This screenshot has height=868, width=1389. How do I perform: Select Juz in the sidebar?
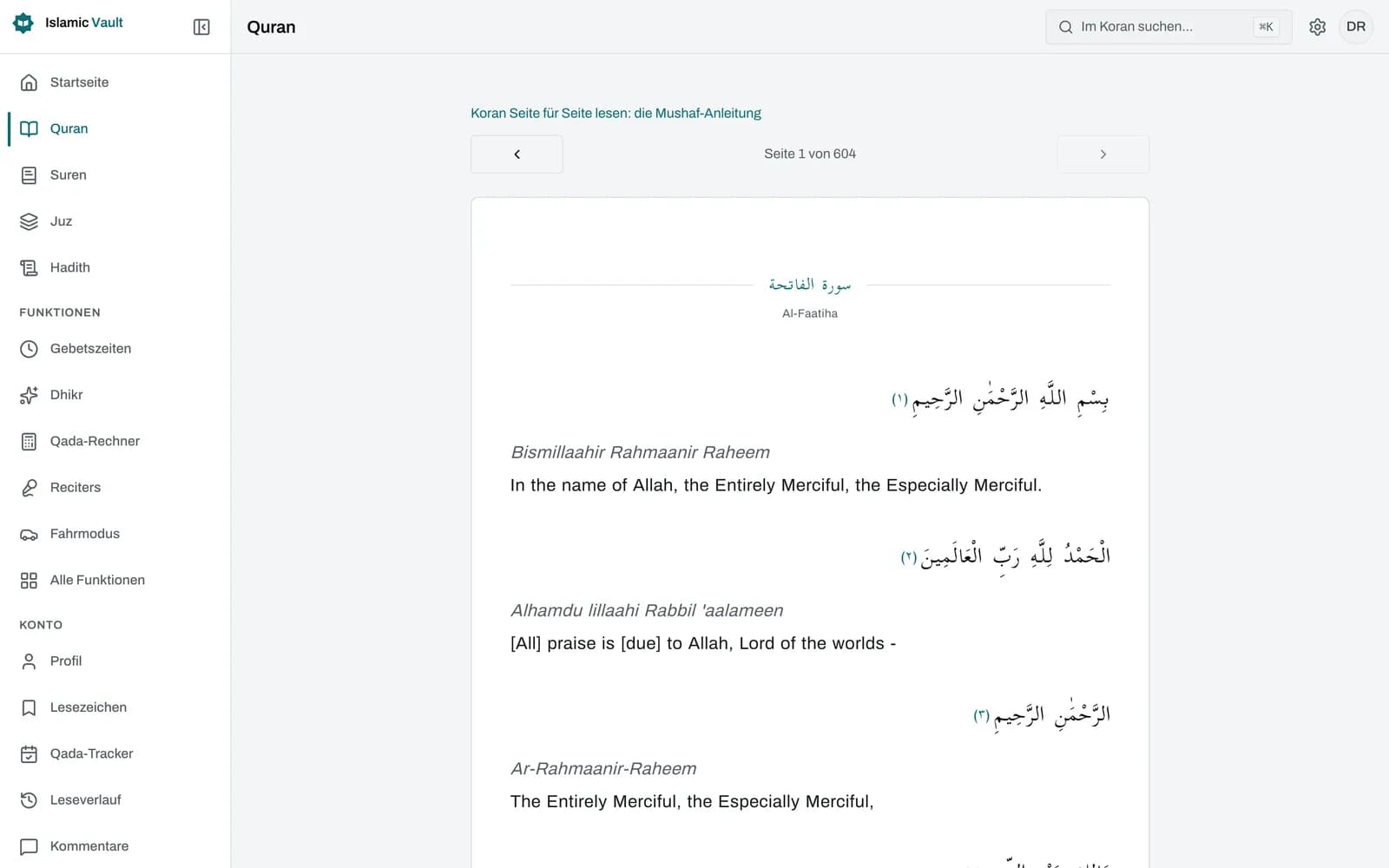(115, 221)
